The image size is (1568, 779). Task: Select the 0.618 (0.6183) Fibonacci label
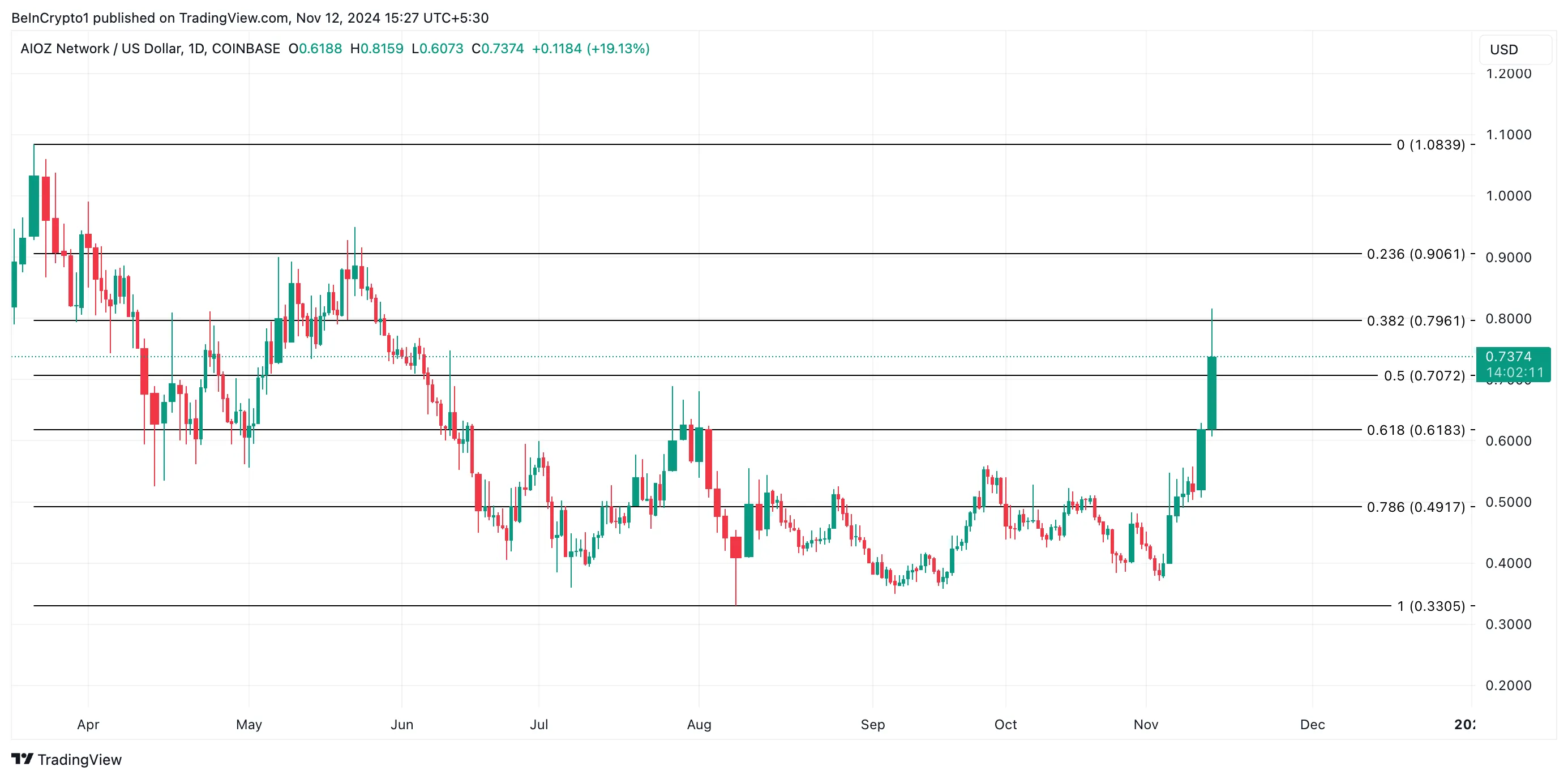click(x=1416, y=430)
